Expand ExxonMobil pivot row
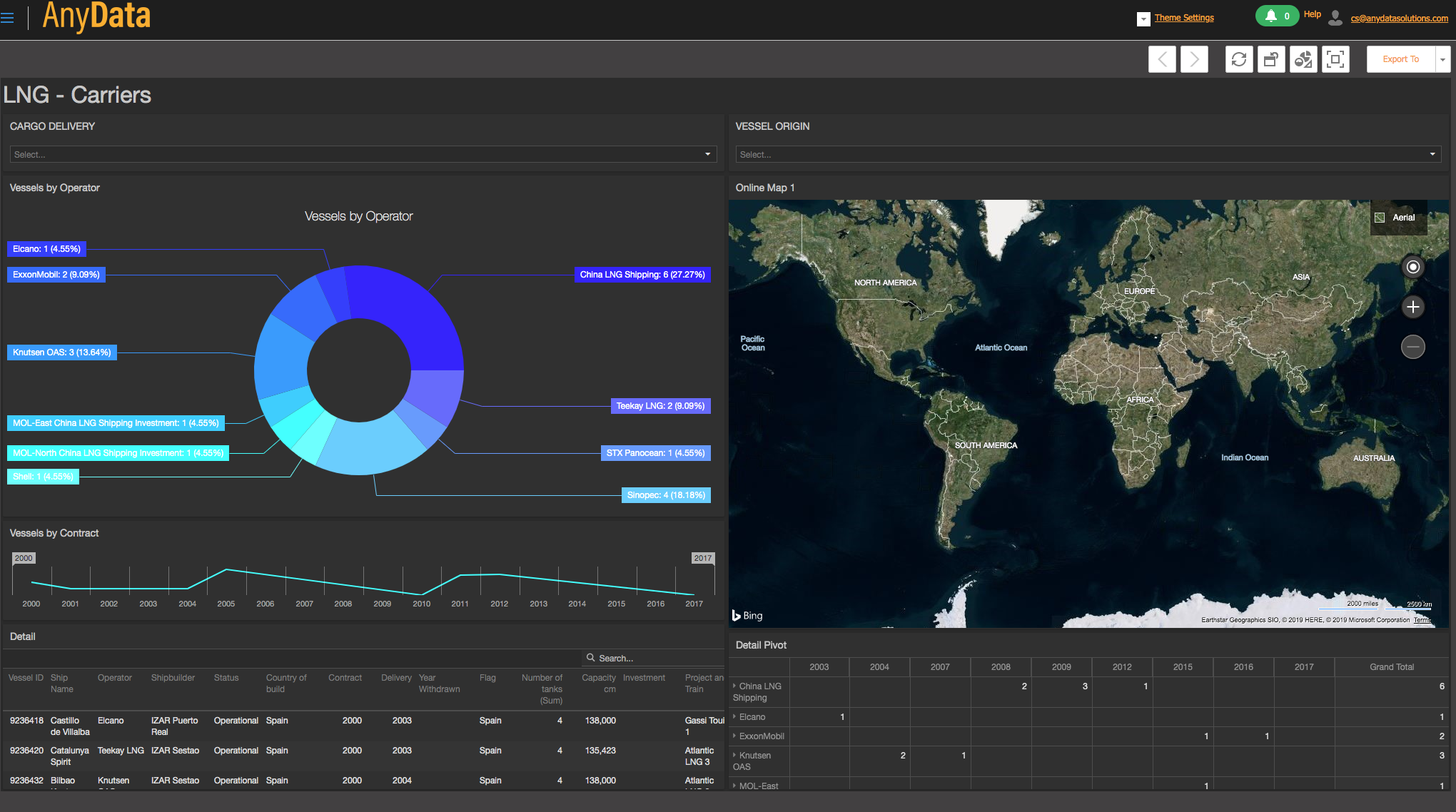1456x812 pixels. 734,736
